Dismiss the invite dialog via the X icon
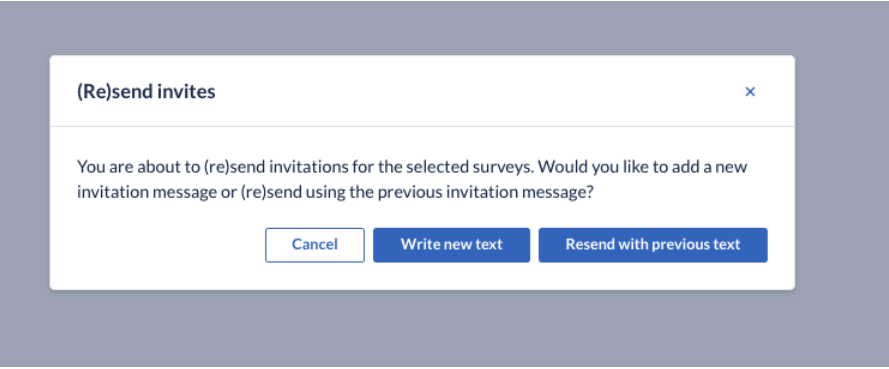889x369 pixels. point(750,92)
